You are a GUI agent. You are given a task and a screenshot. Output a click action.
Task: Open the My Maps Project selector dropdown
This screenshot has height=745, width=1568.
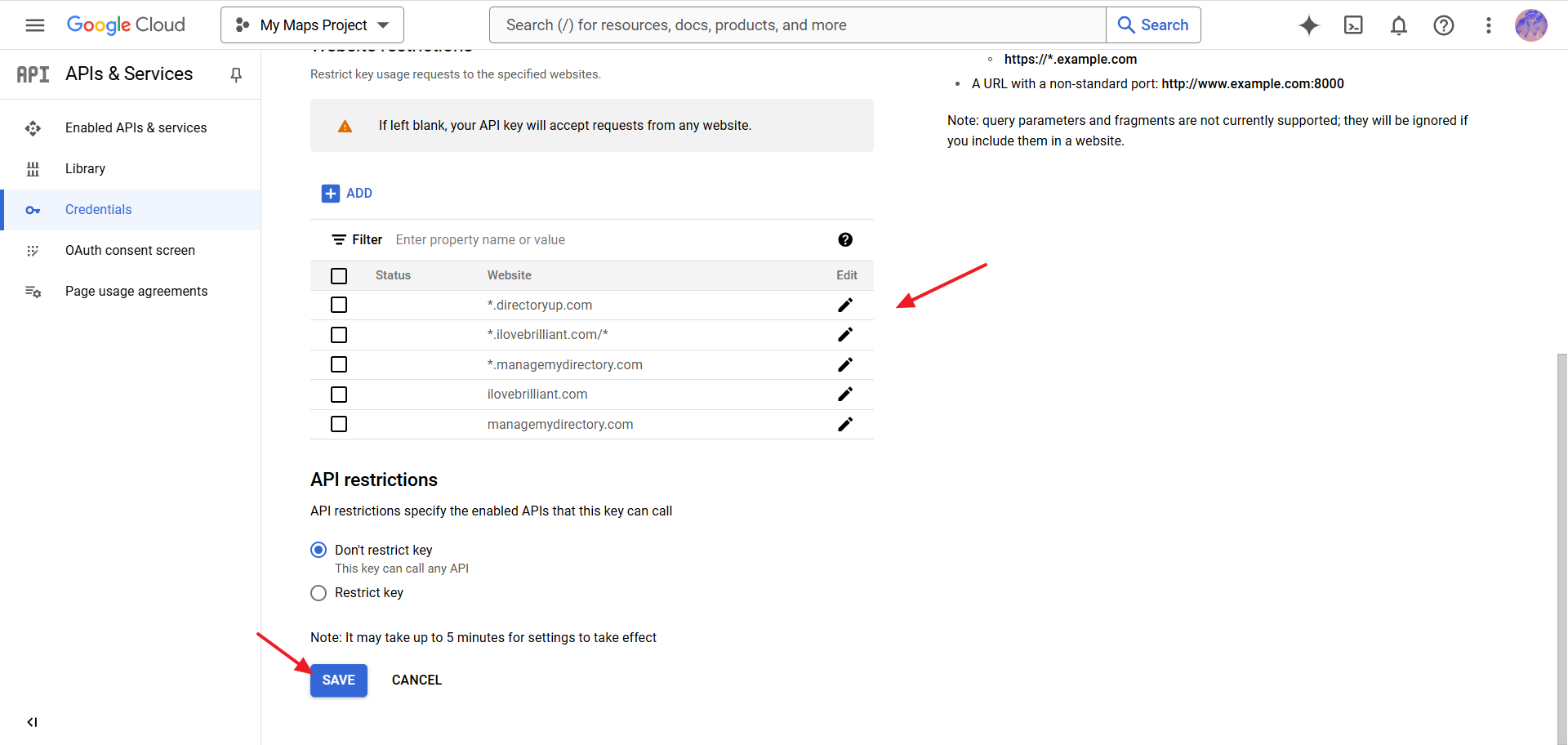[312, 25]
